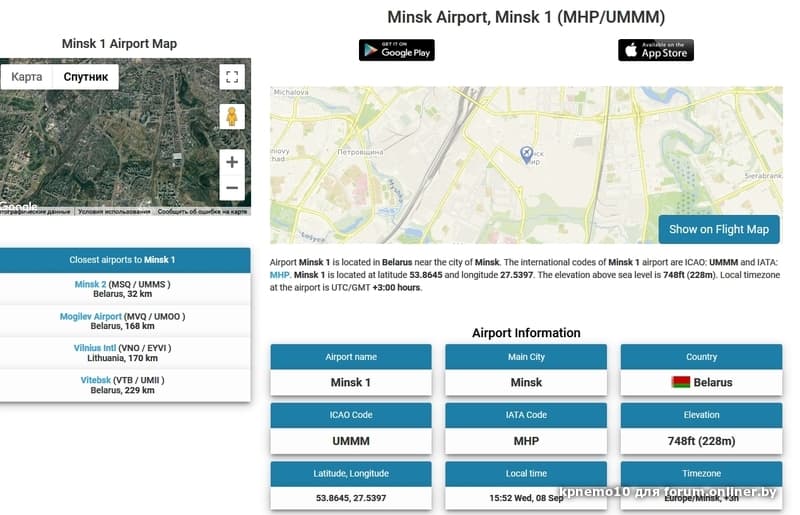
Task: Open the Minsk 2 airport link
Action: tap(90, 284)
